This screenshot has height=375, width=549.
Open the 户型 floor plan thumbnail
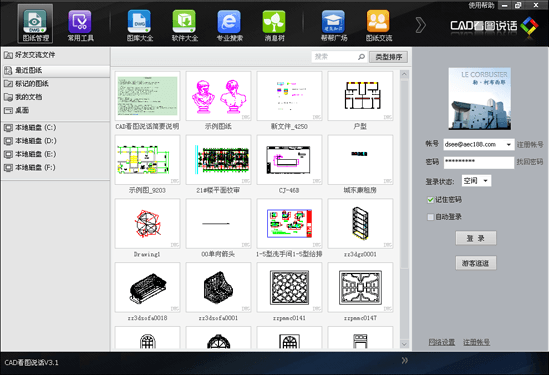[x=360, y=96]
